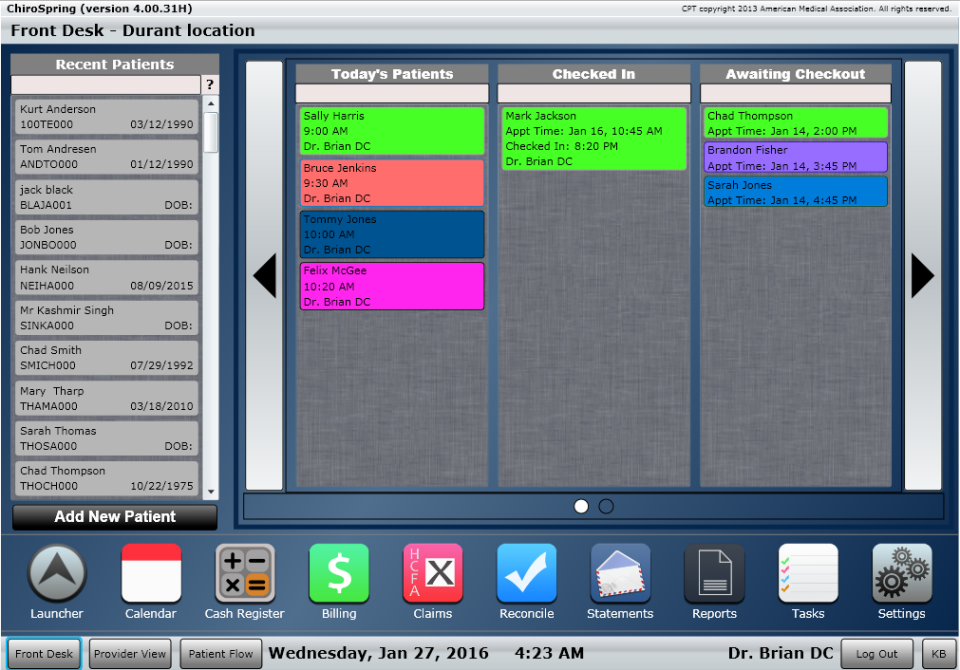Click the question mark help button
This screenshot has width=960, height=670.
(x=210, y=85)
